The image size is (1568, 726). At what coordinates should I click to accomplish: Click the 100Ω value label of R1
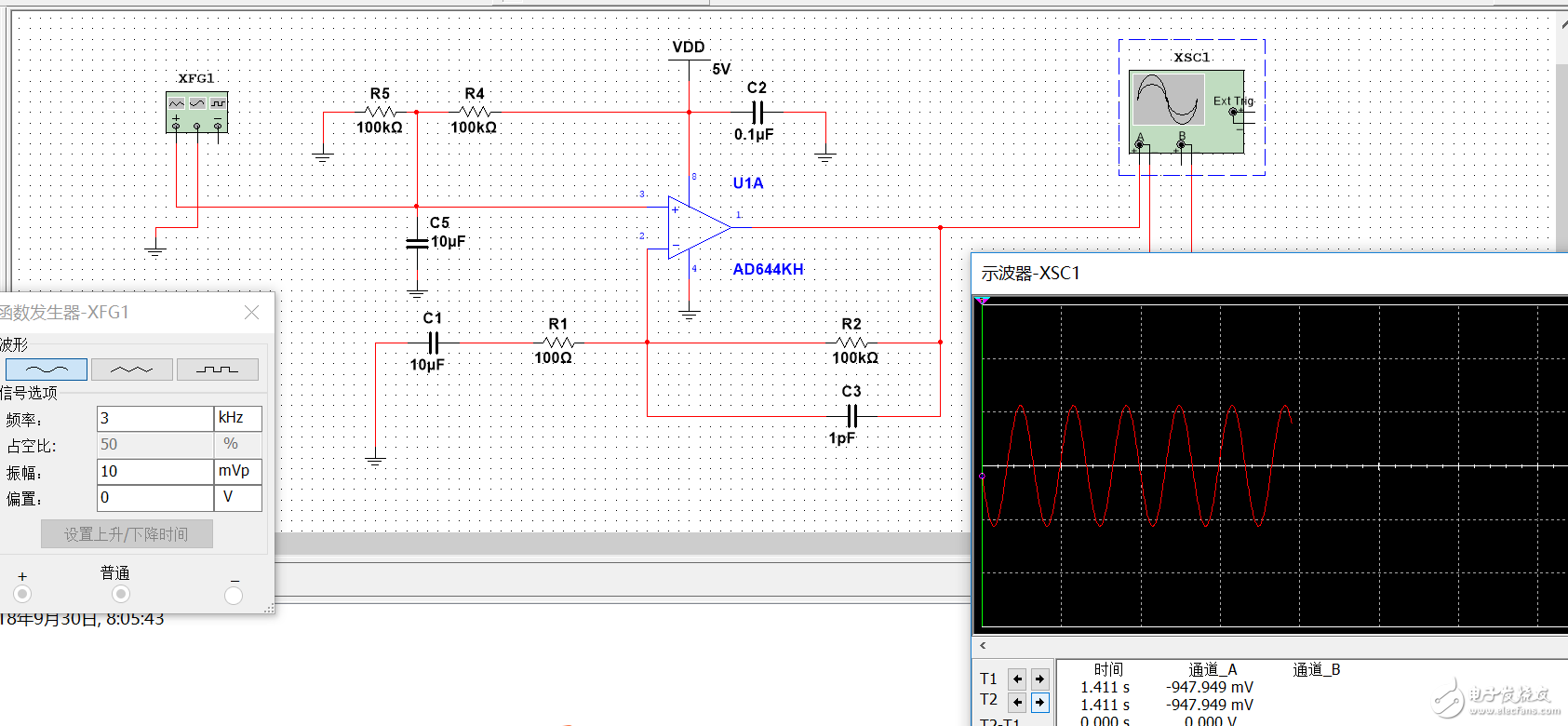coord(553,358)
